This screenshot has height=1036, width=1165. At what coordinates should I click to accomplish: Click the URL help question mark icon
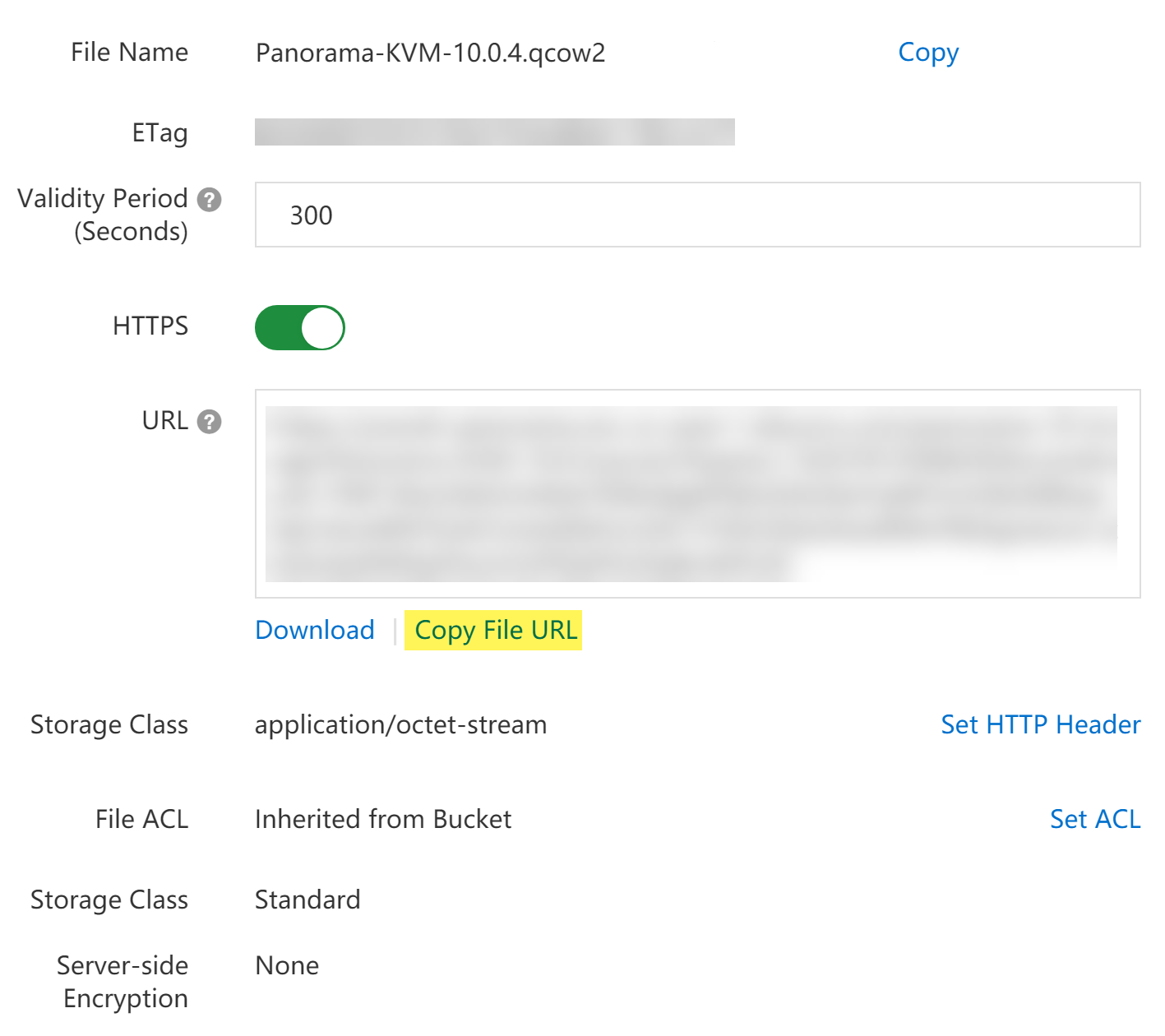(210, 422)
